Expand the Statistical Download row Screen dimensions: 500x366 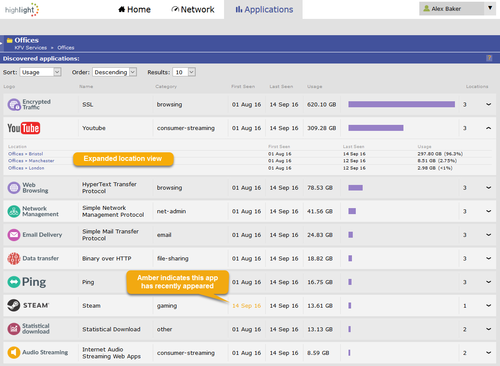pyautogui.click(x=489, y=329)
